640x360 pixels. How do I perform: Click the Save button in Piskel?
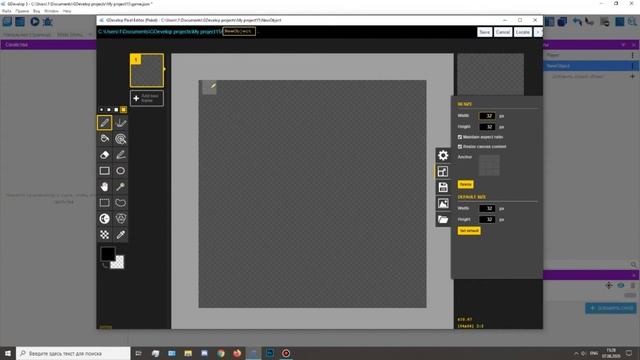[484, 32]
